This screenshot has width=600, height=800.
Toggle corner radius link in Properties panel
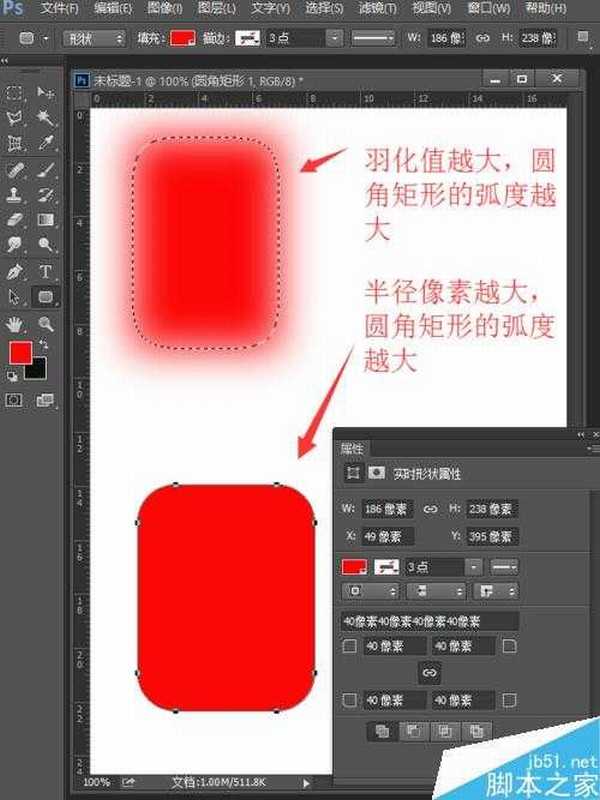[430, 673]
